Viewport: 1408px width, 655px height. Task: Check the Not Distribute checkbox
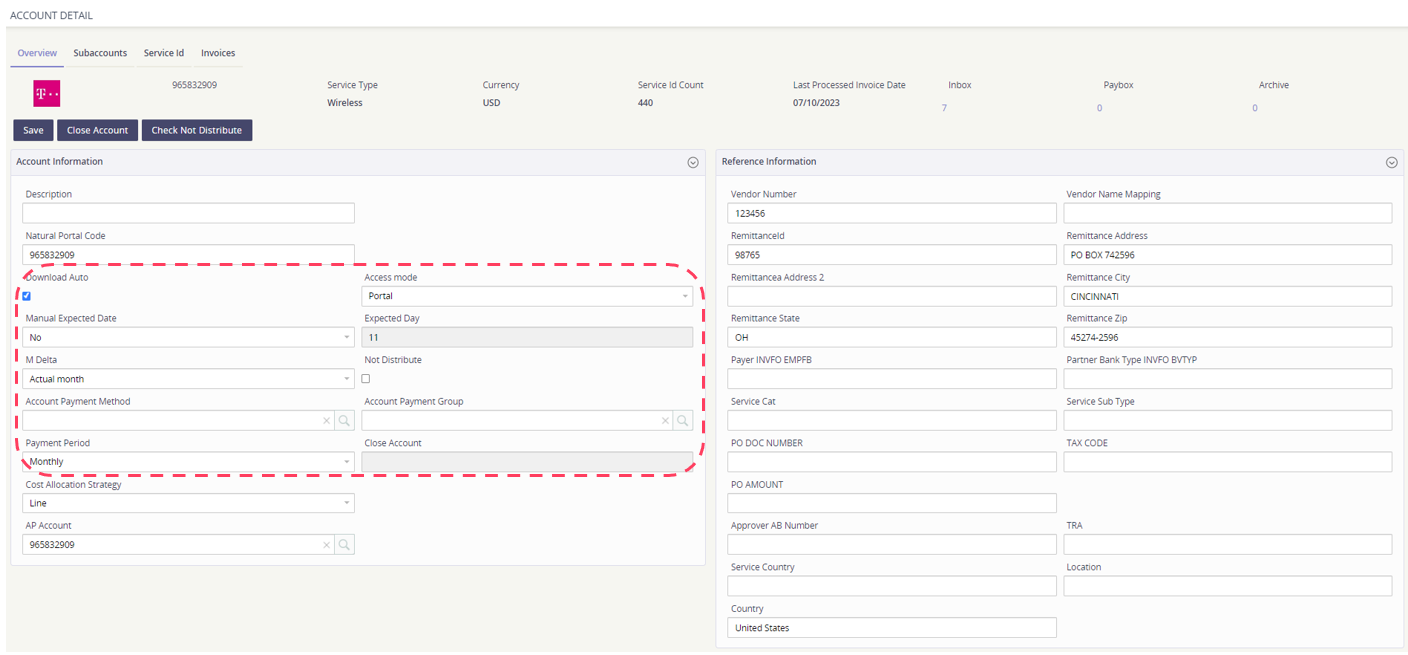(x=365, y=379)
